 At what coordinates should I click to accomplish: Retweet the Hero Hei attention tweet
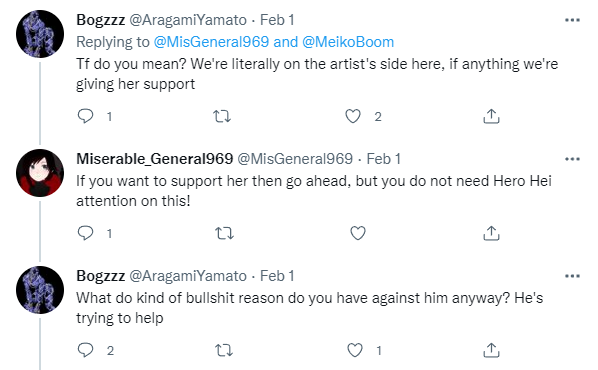point(224,233)
